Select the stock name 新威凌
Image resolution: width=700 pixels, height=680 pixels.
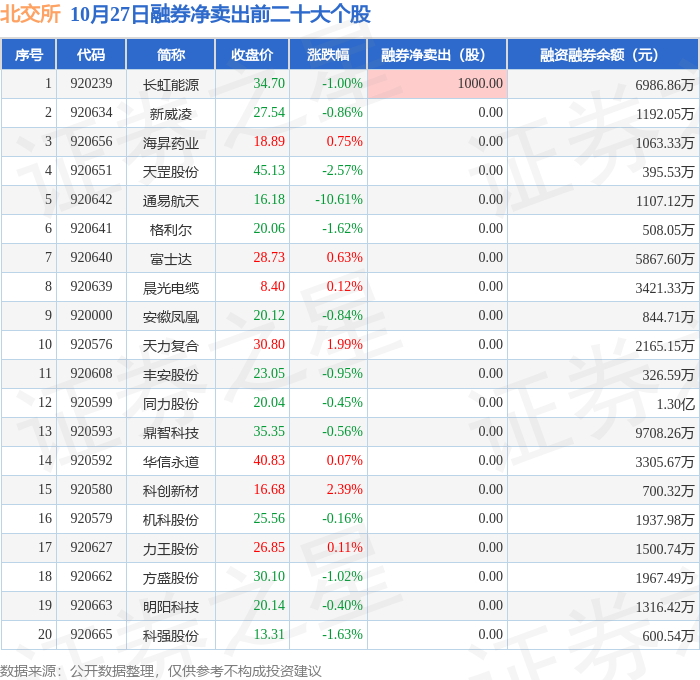171,113
